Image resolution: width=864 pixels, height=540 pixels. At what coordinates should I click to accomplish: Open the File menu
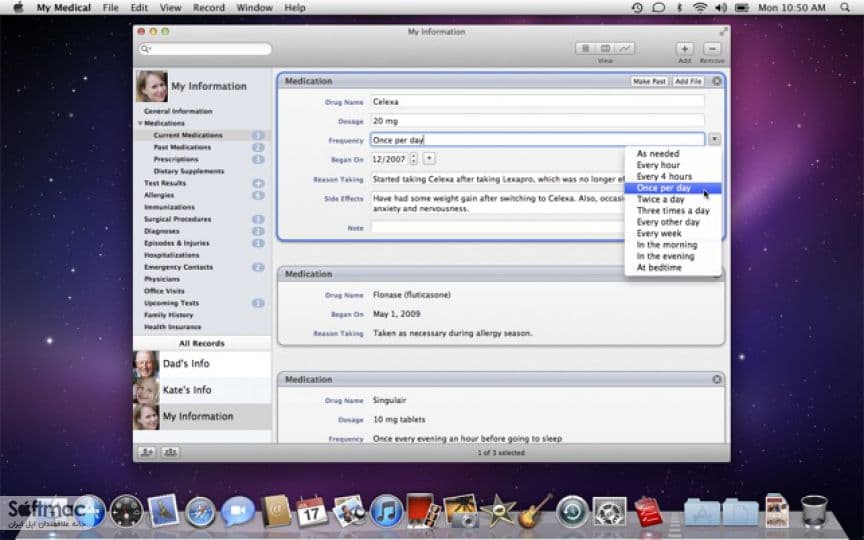tap(110, 8)
